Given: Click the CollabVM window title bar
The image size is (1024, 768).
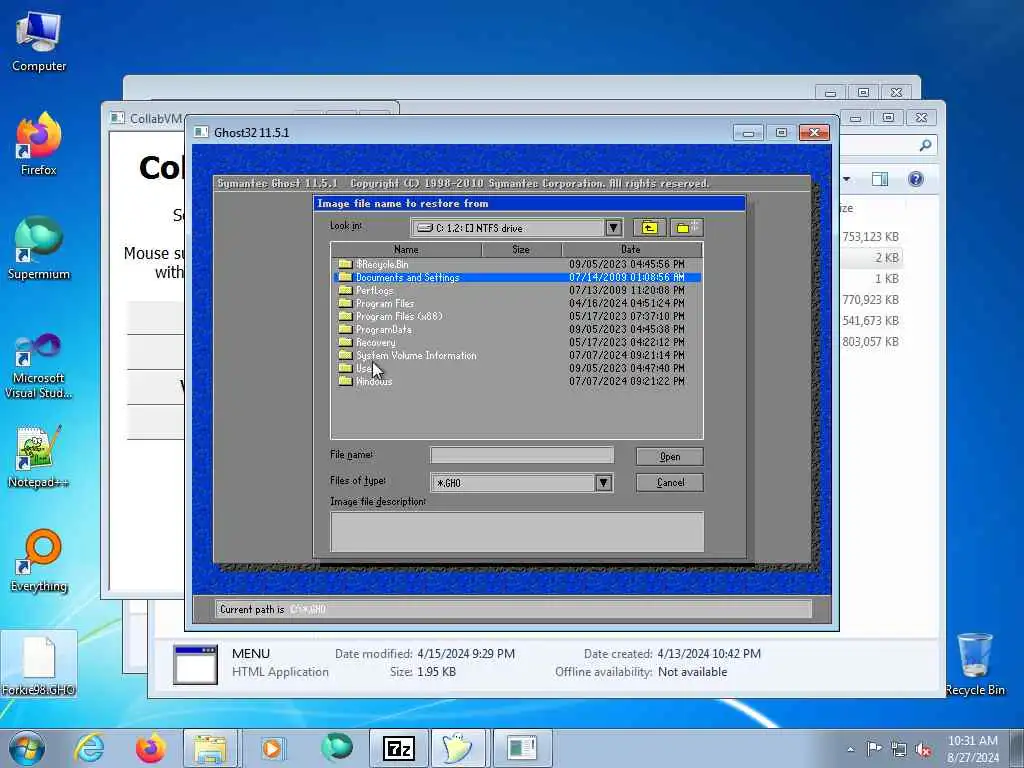Looking at the screenshot, I should (148, 118).
